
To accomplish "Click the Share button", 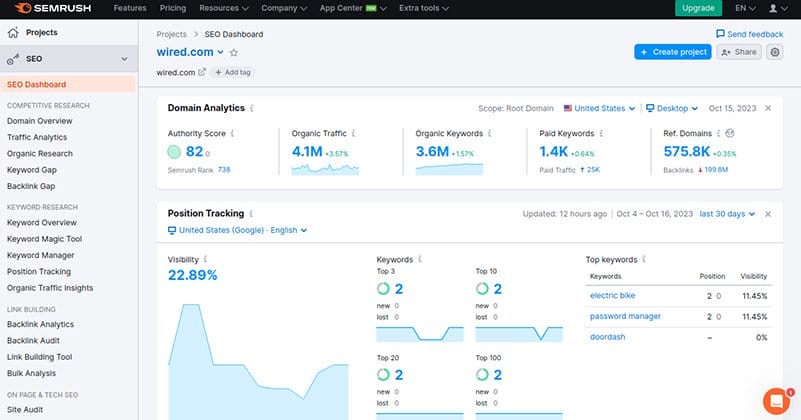I will (739, 52).
